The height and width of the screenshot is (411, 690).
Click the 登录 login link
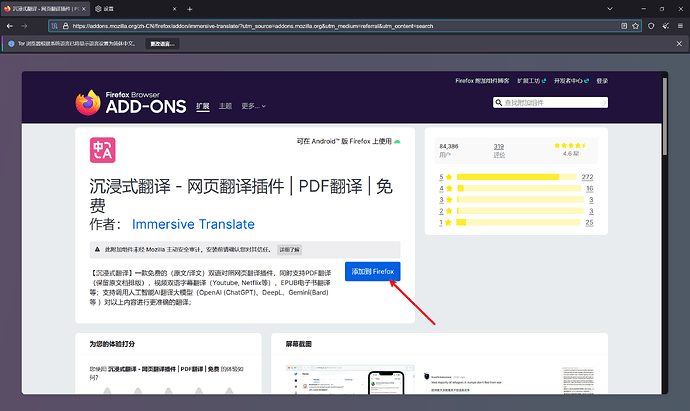tap(602, 81)
